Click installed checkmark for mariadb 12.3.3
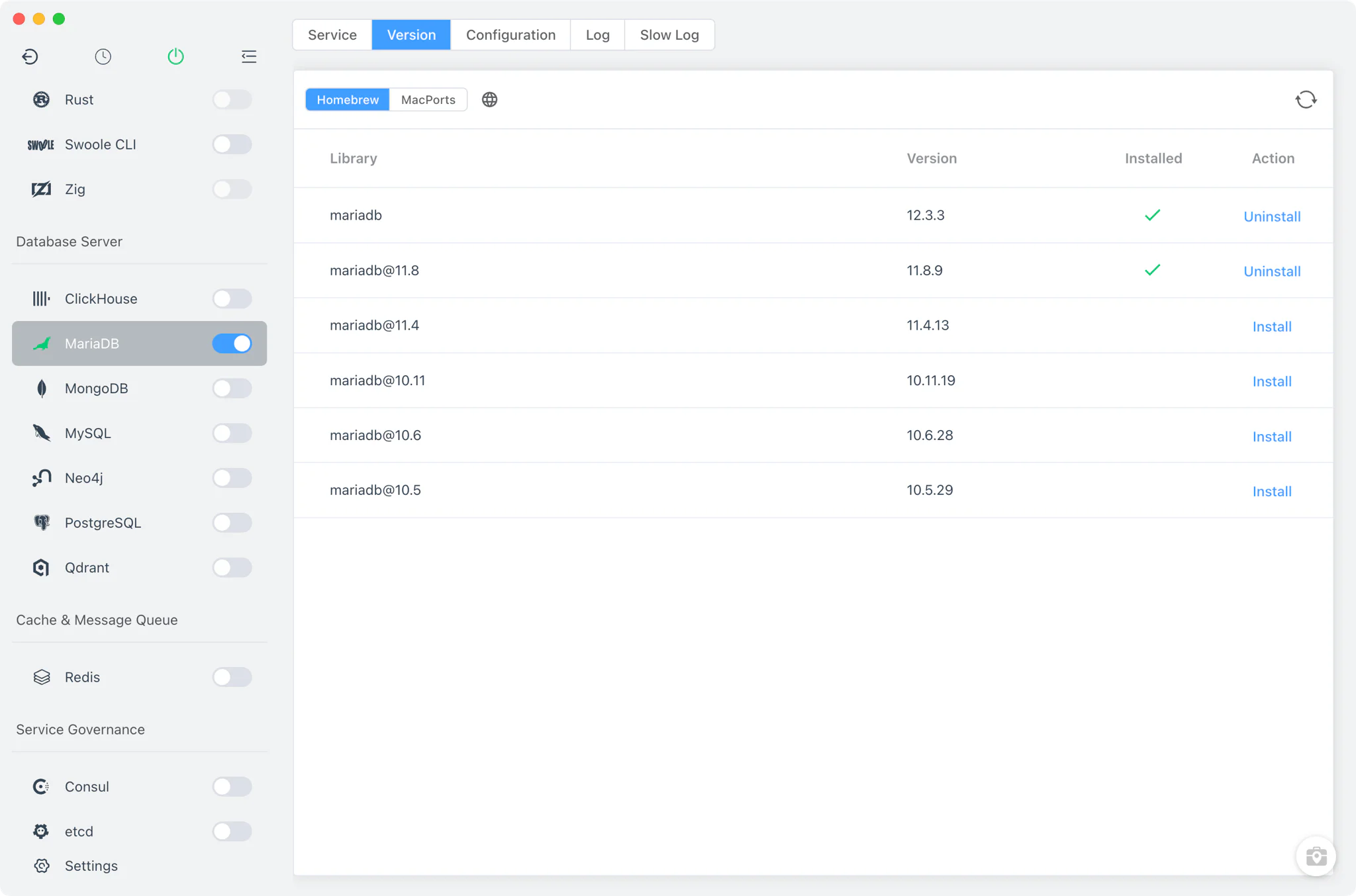Screen dimensions: 1356x896 (1152, 215)
